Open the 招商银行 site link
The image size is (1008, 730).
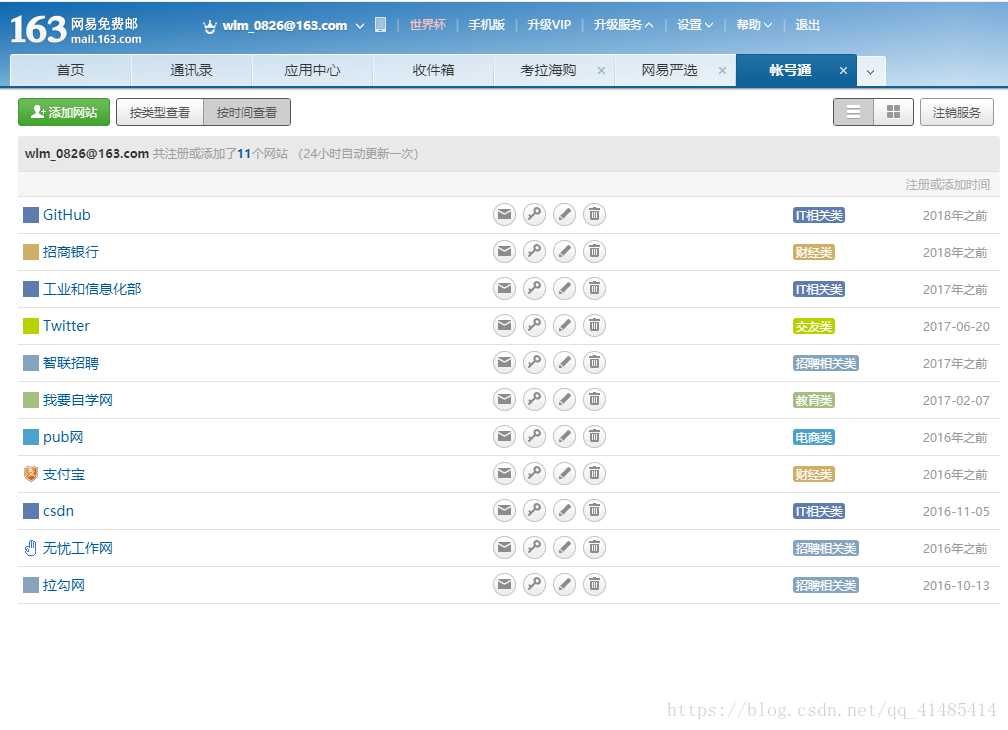tap(71, 252)
